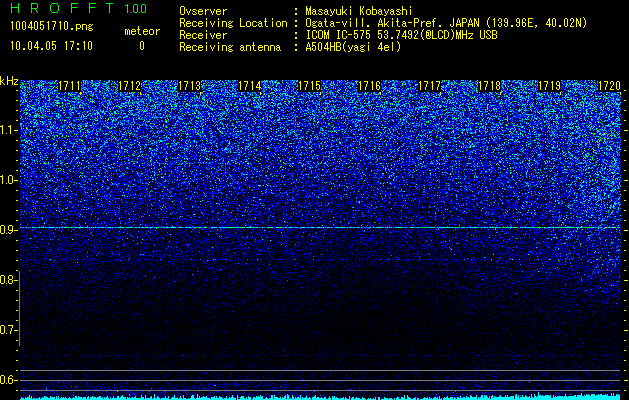Click the 0.7 frequency axis label
Viewport: 629px width, 400px height.
[8, 330]
